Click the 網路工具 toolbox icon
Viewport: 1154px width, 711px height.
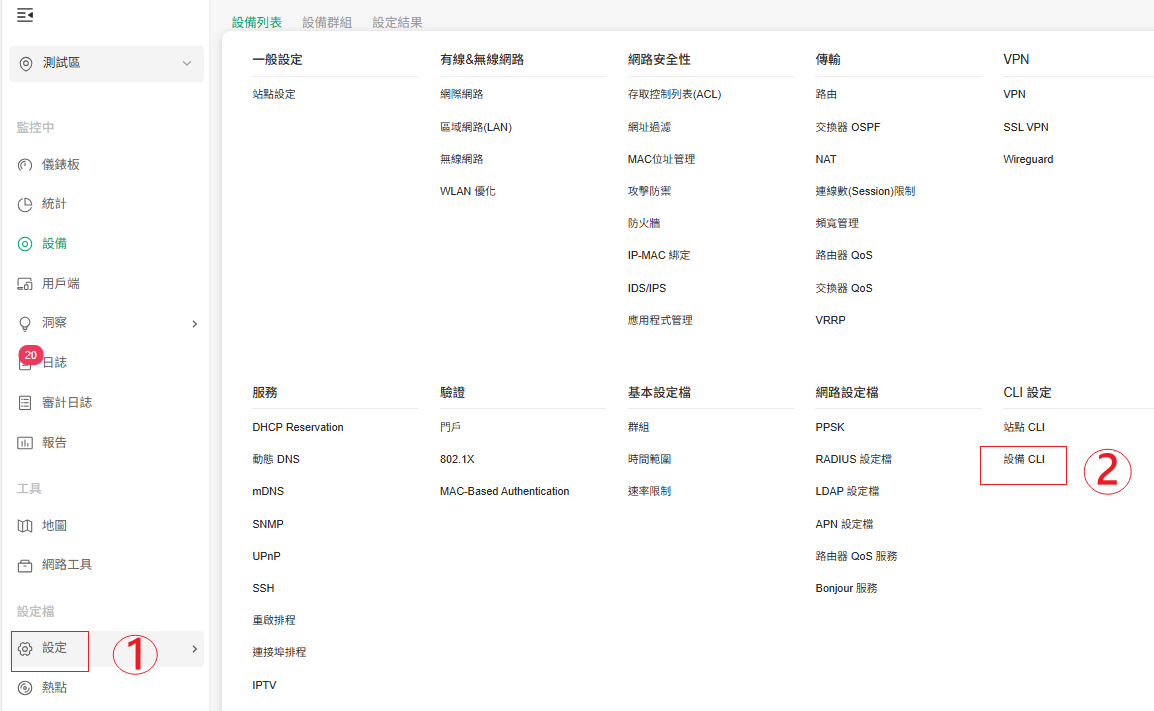click(x=25, y=565)
